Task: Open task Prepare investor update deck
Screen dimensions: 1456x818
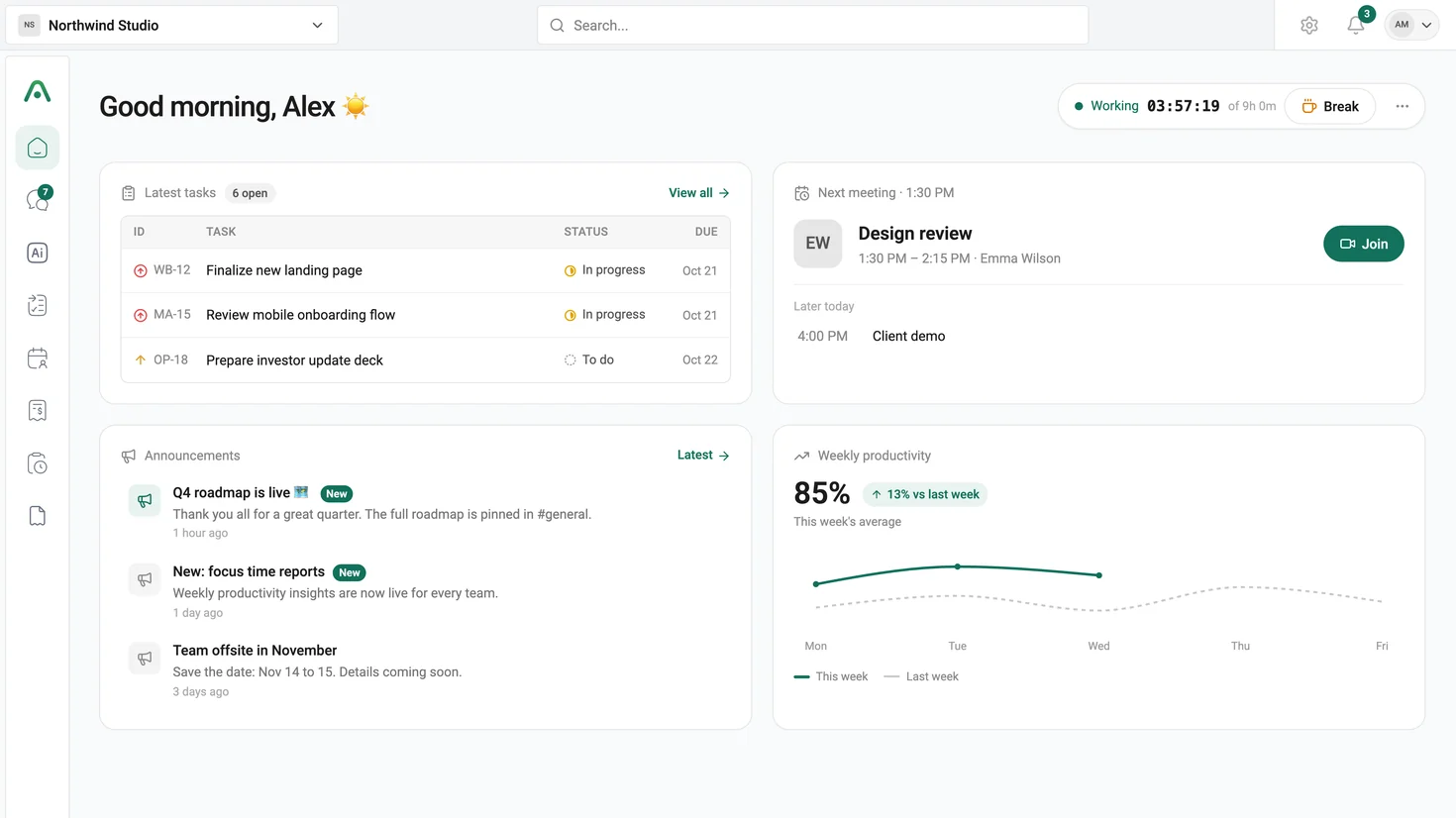Action: click(295, 360)
